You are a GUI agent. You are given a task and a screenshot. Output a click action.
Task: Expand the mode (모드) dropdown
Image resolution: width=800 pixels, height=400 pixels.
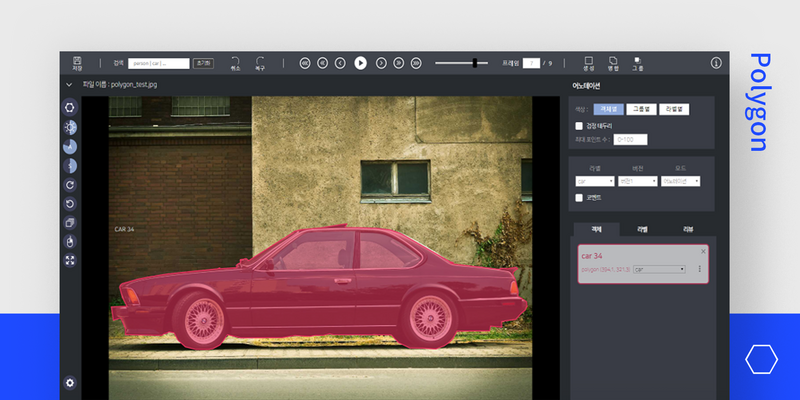[680, 181]
